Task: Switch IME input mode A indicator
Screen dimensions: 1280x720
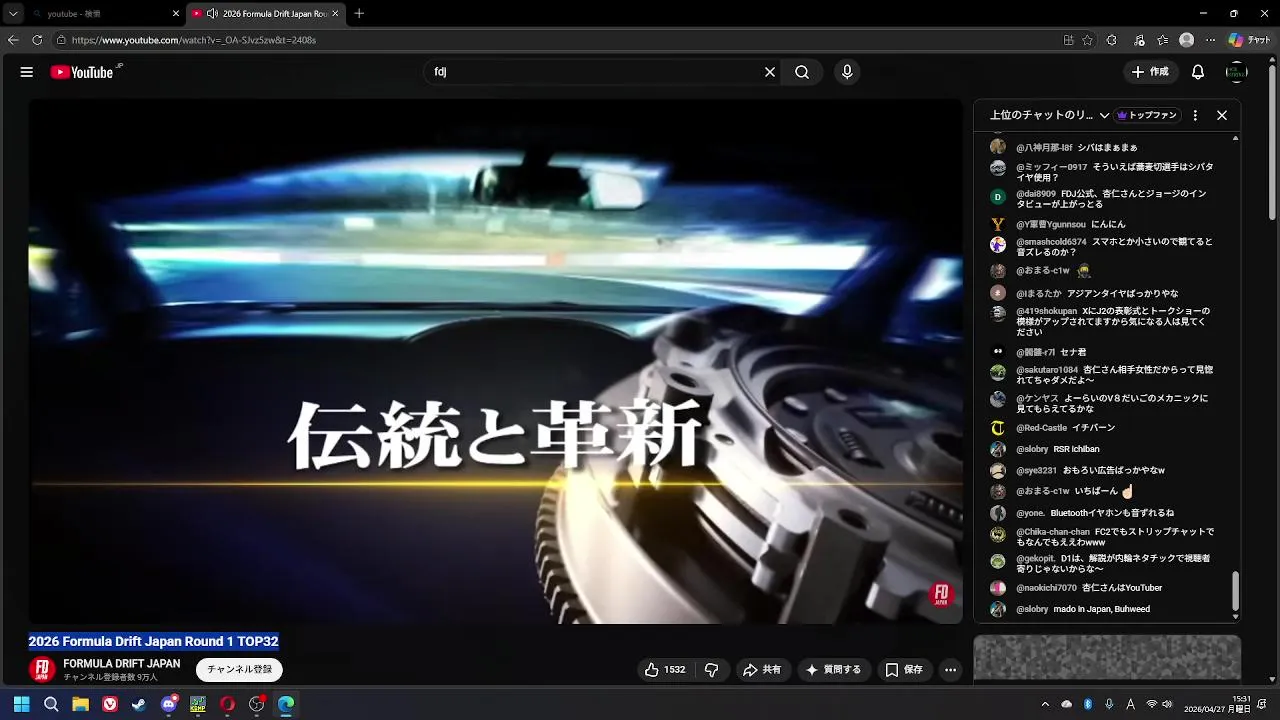Action: (1130, 704)
